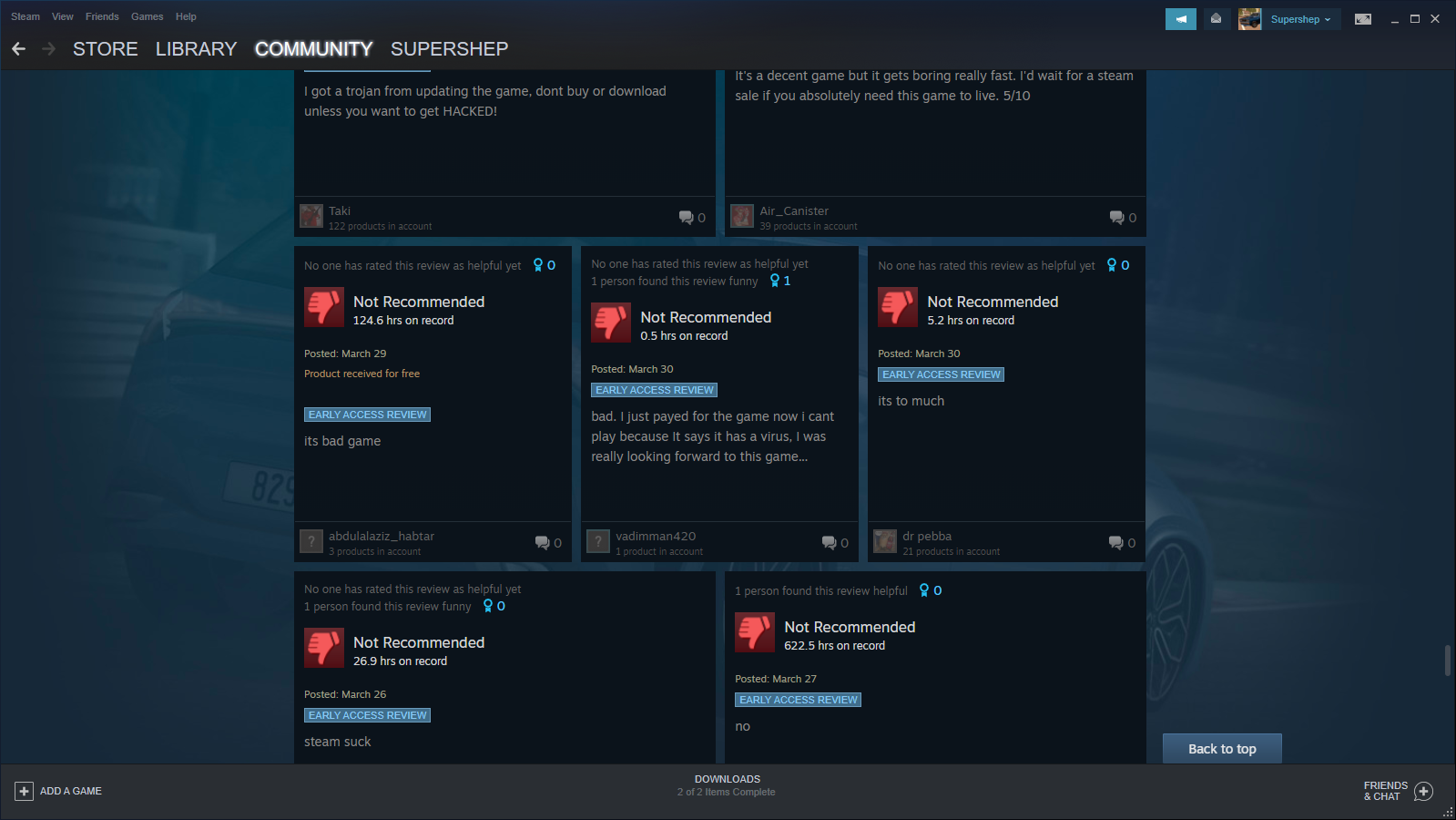Screen dimensions: 1456x820
Task: Open the Help menu
Action: [186, 16]
